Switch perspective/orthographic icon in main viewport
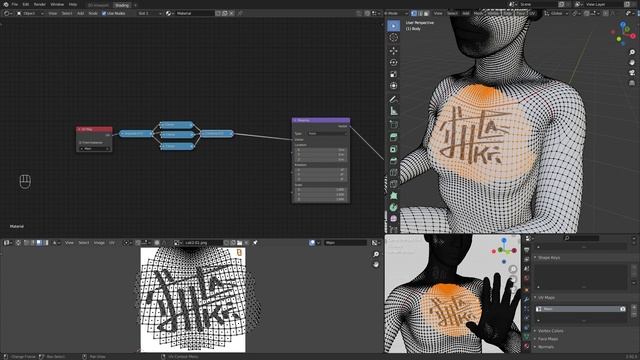Viewport: 640px width, 360px height. 632,83
